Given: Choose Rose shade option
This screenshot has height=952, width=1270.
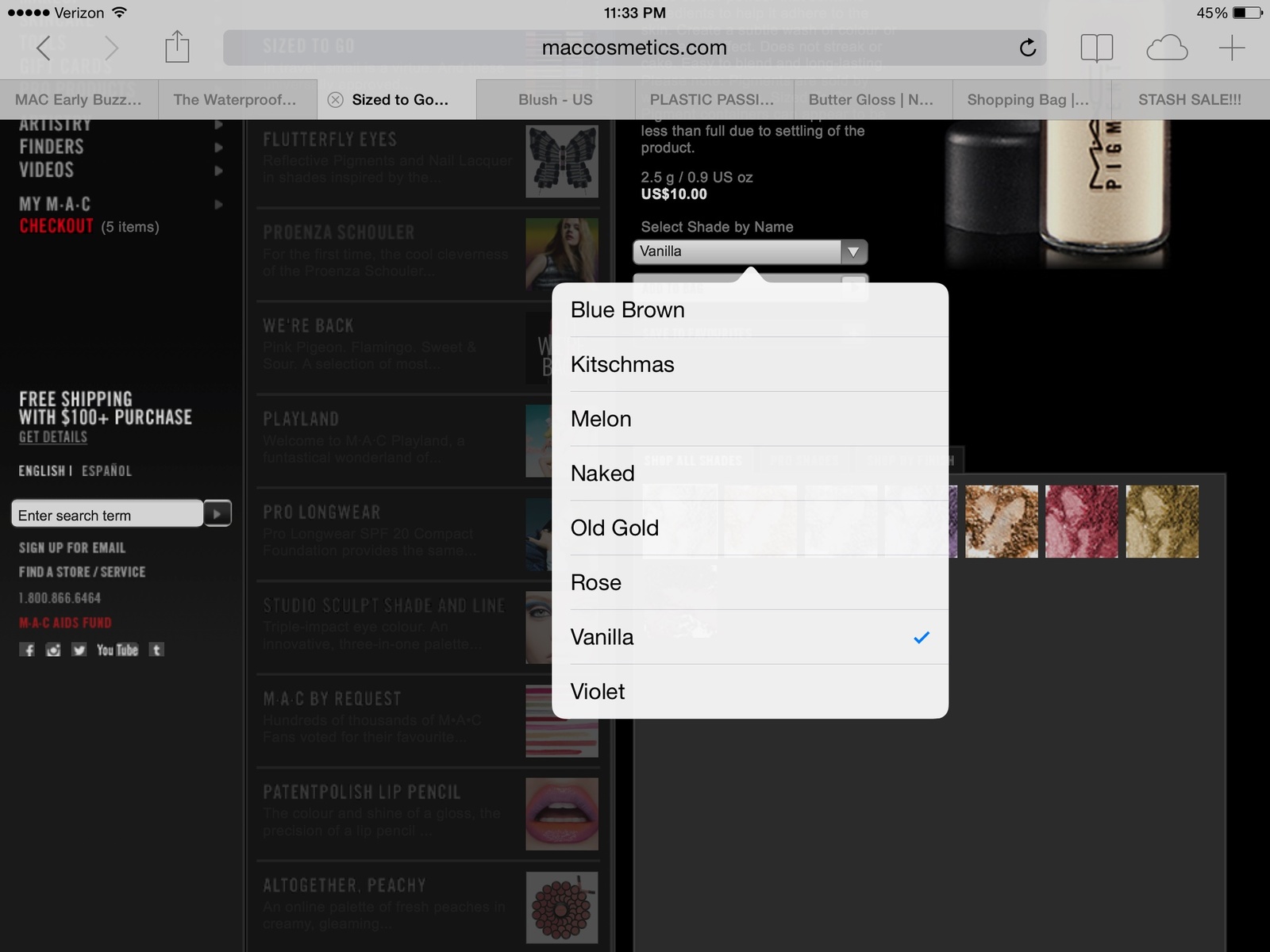Looking at the screenshot, I should point(750,583).
